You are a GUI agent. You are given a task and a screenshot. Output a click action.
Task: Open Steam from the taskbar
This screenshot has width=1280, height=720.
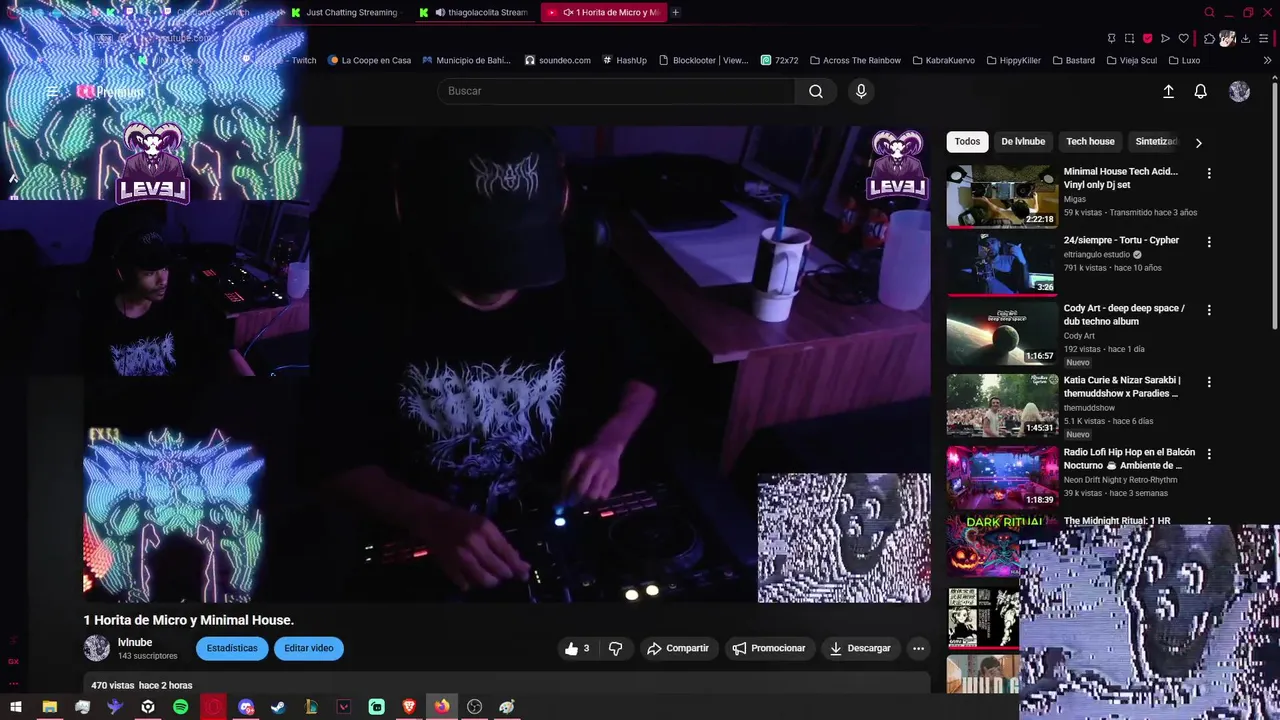(x=278, y=707)
